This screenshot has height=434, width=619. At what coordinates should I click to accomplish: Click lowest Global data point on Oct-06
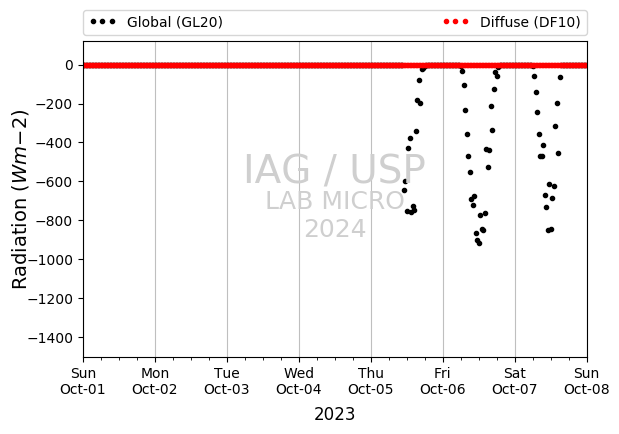pos(479,244)
